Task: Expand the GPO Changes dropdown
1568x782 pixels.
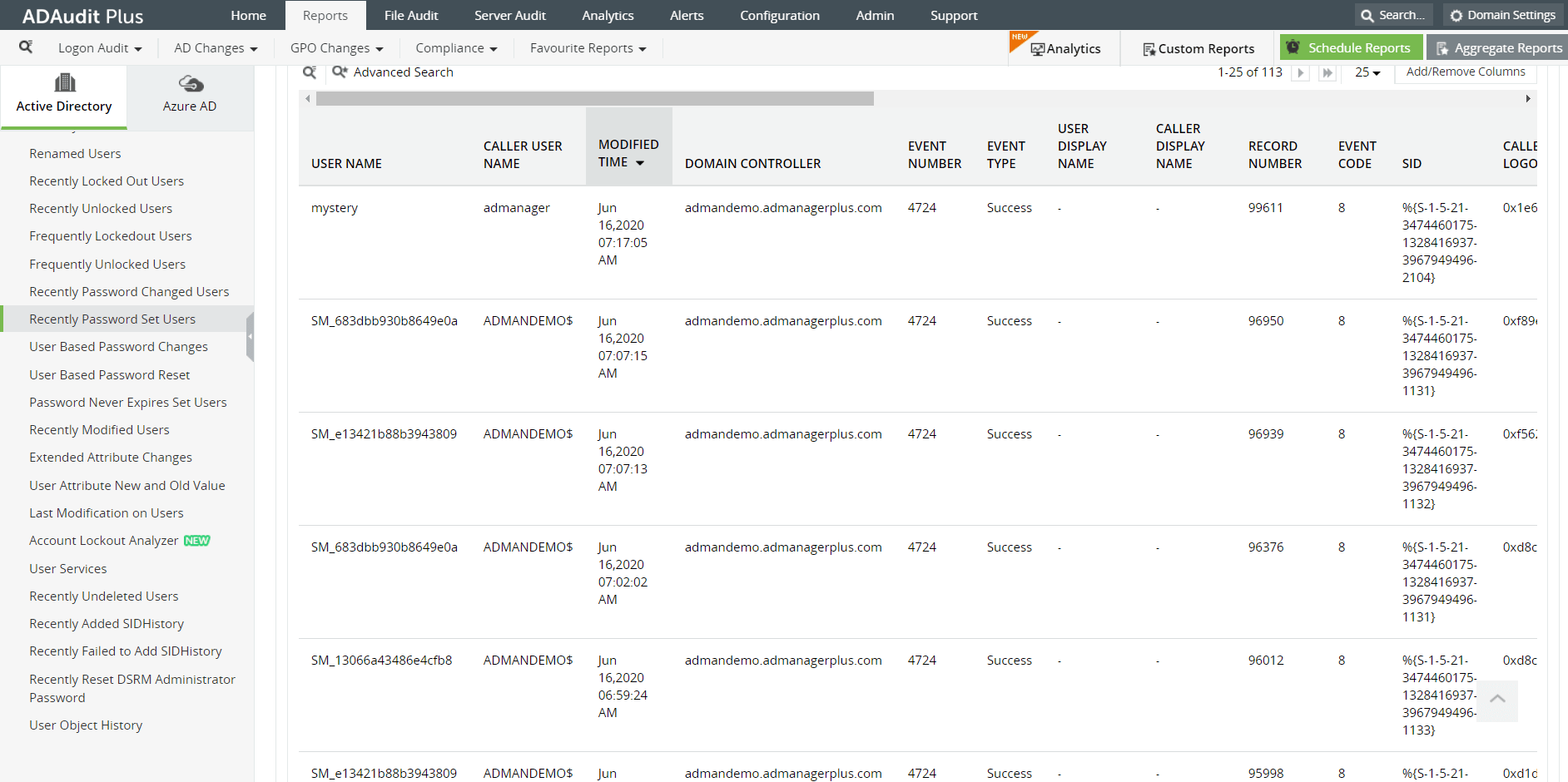Action: pyautogui.click(x=336, y=48)
